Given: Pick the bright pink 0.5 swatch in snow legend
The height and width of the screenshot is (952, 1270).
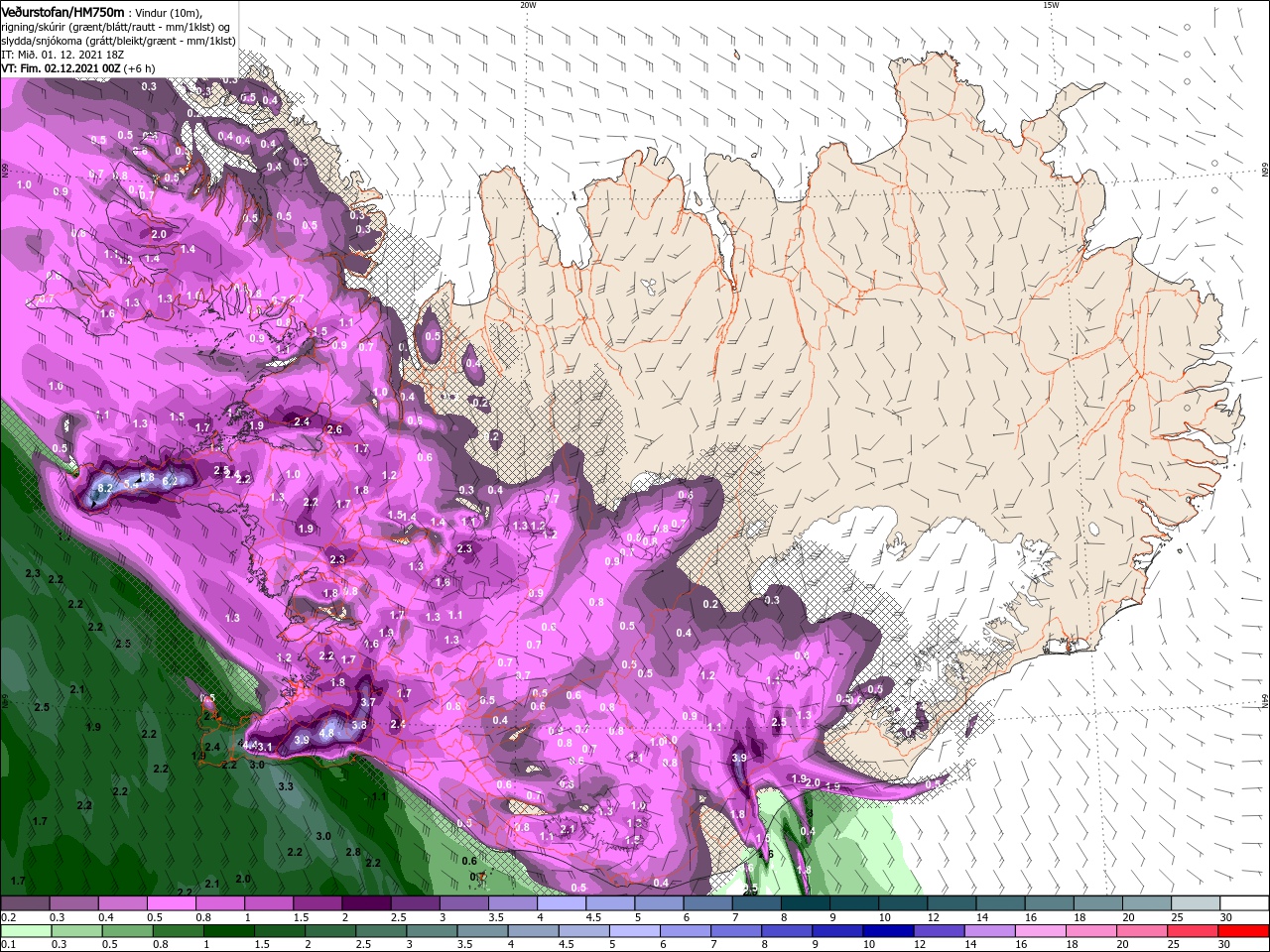Looking at the screenshot, I should (x=171, y=903).
